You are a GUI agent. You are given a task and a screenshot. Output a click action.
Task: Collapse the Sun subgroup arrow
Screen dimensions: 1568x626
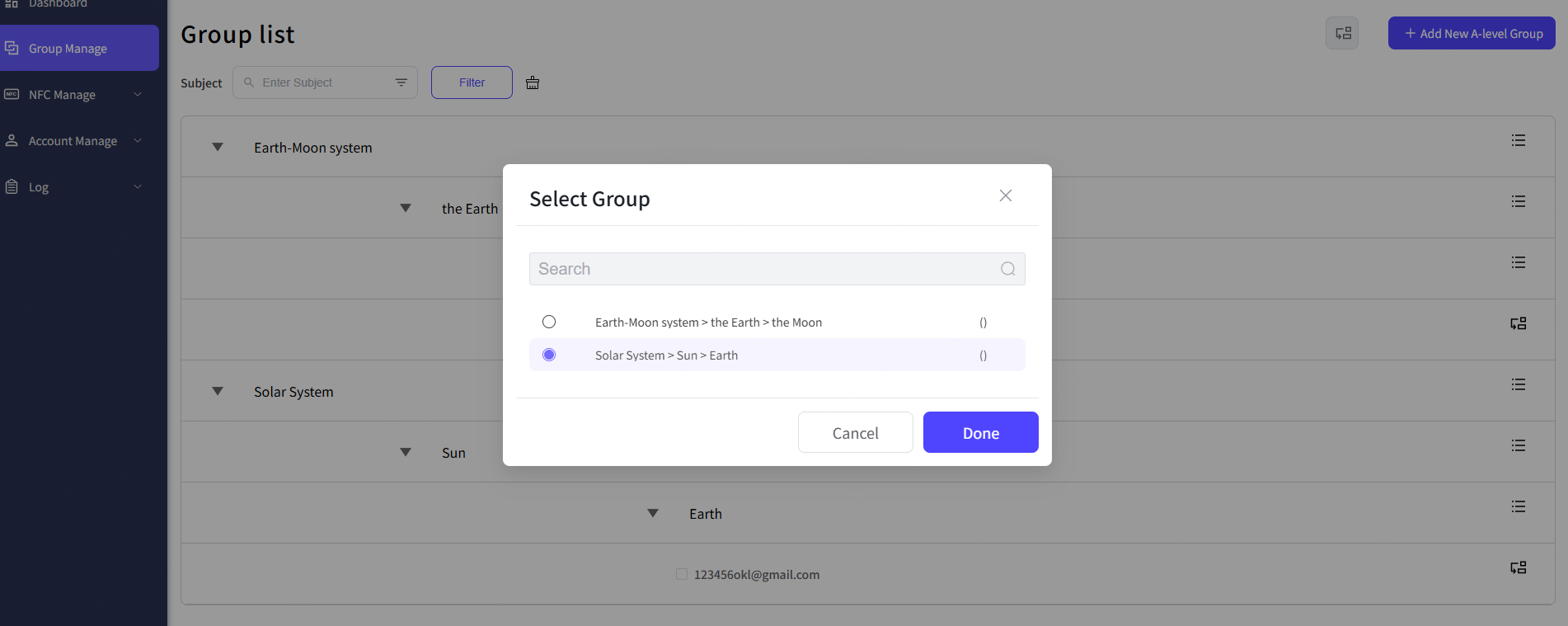[x=406, y=453]
